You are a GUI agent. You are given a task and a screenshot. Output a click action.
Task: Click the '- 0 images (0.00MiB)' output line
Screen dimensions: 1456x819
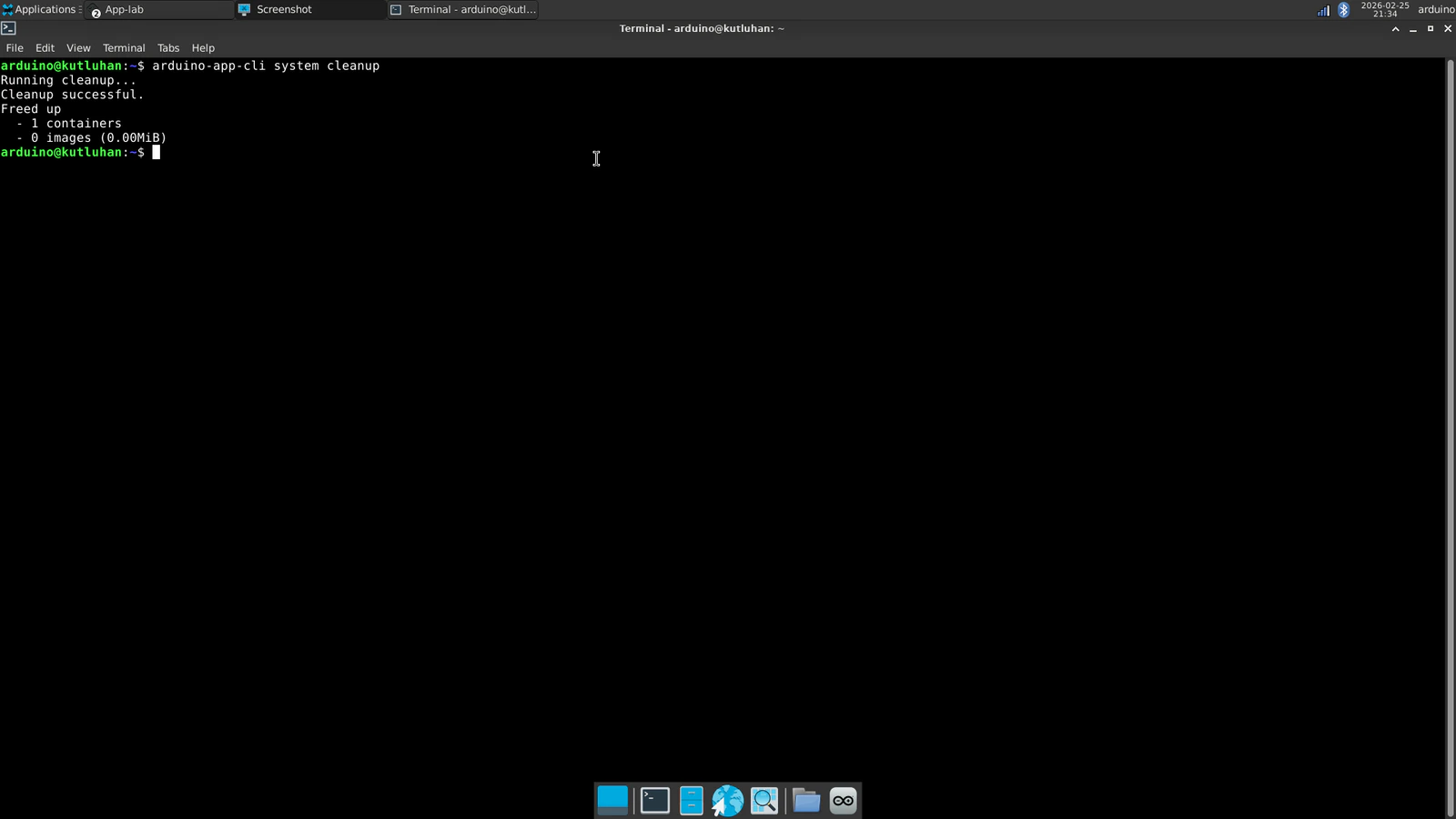(x=92, y=138)
